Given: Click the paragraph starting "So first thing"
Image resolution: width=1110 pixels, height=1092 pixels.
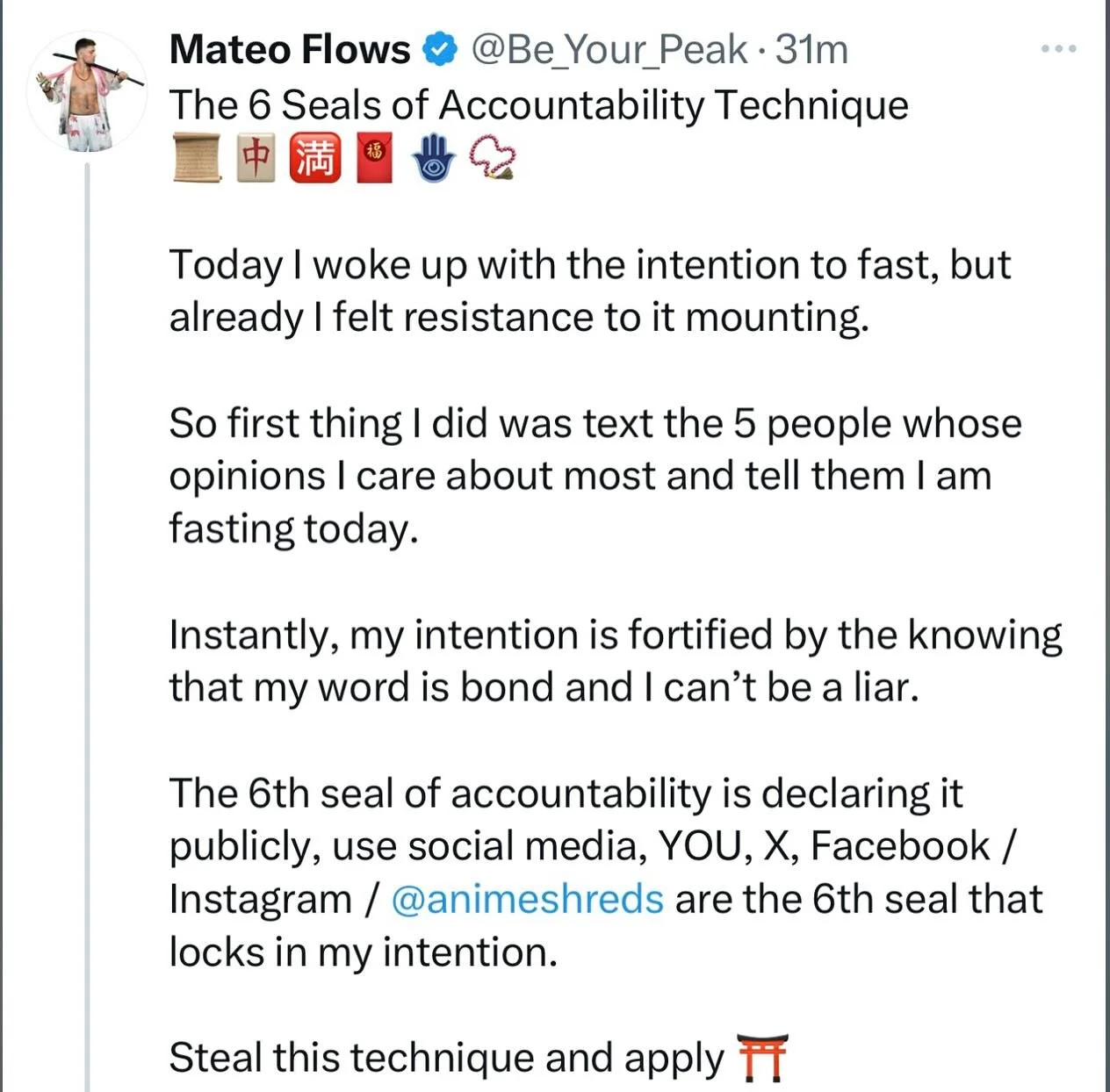Looking at the screenshot, I should (x=595, y=476).
